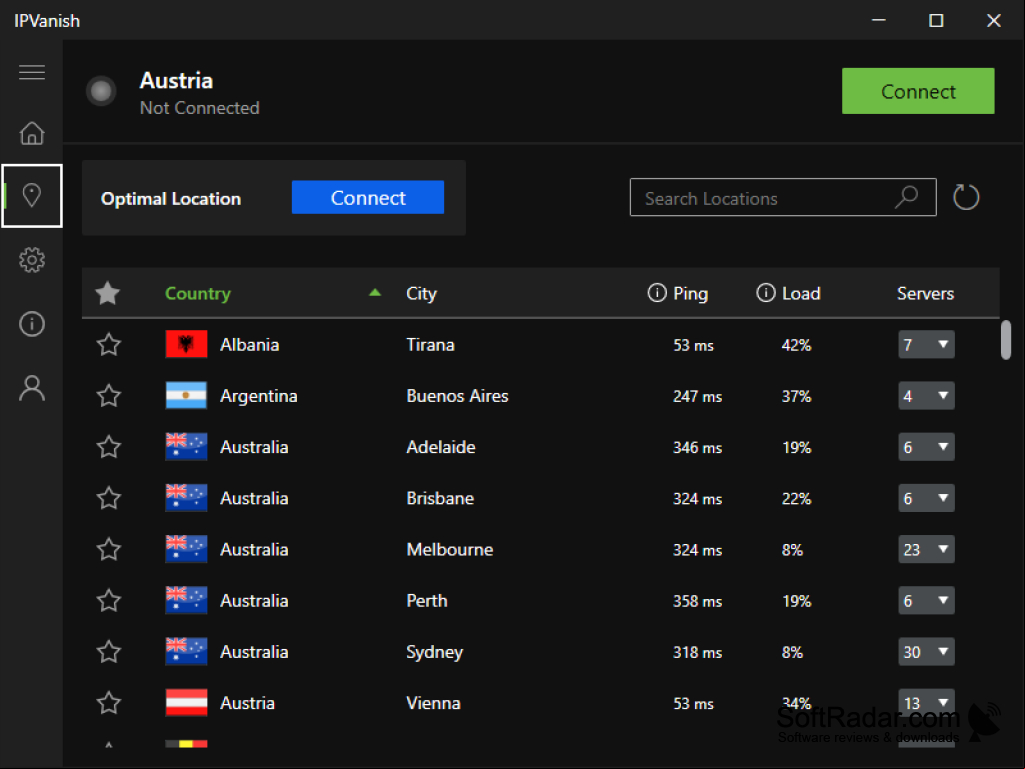Sort list by City column
This screenshot has height=769, width=1025.
(x=421, y=294)
